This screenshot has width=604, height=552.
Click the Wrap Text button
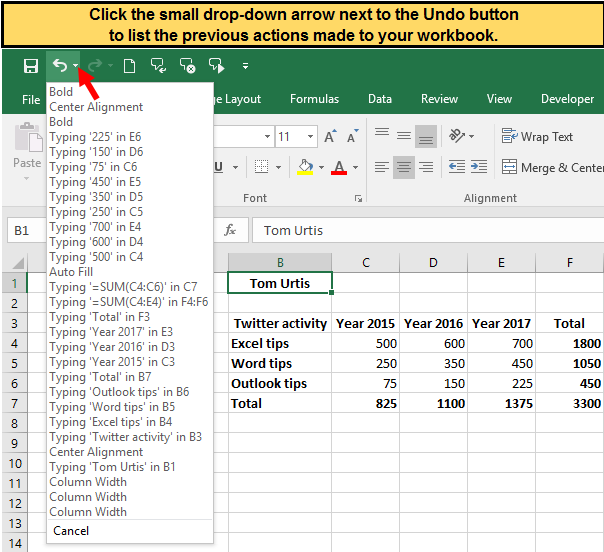point(538,136)
